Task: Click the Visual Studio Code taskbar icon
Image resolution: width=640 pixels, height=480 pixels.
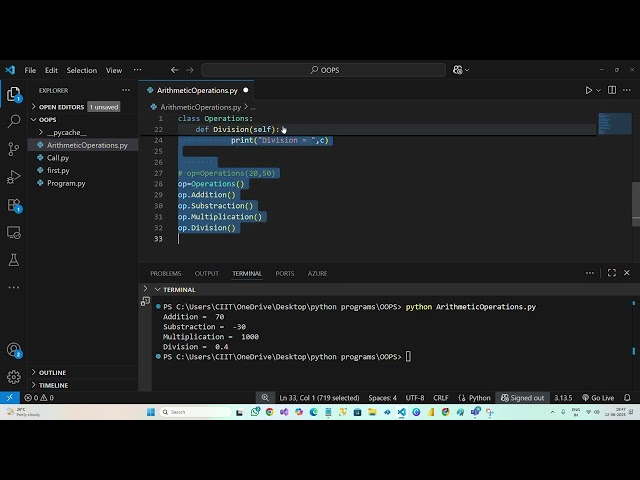Action: click(402, 412)
